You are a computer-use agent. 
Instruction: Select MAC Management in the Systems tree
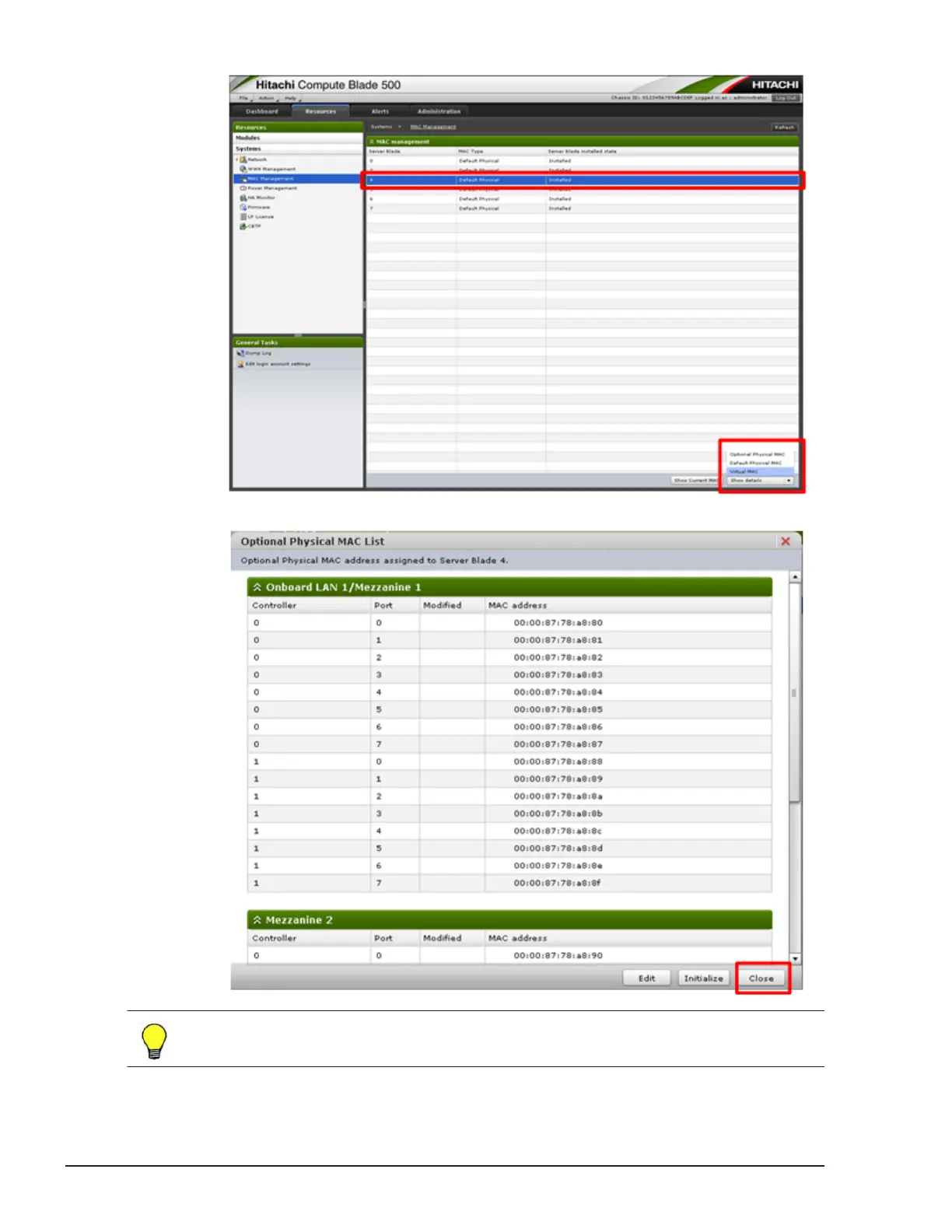click(297, 179)
